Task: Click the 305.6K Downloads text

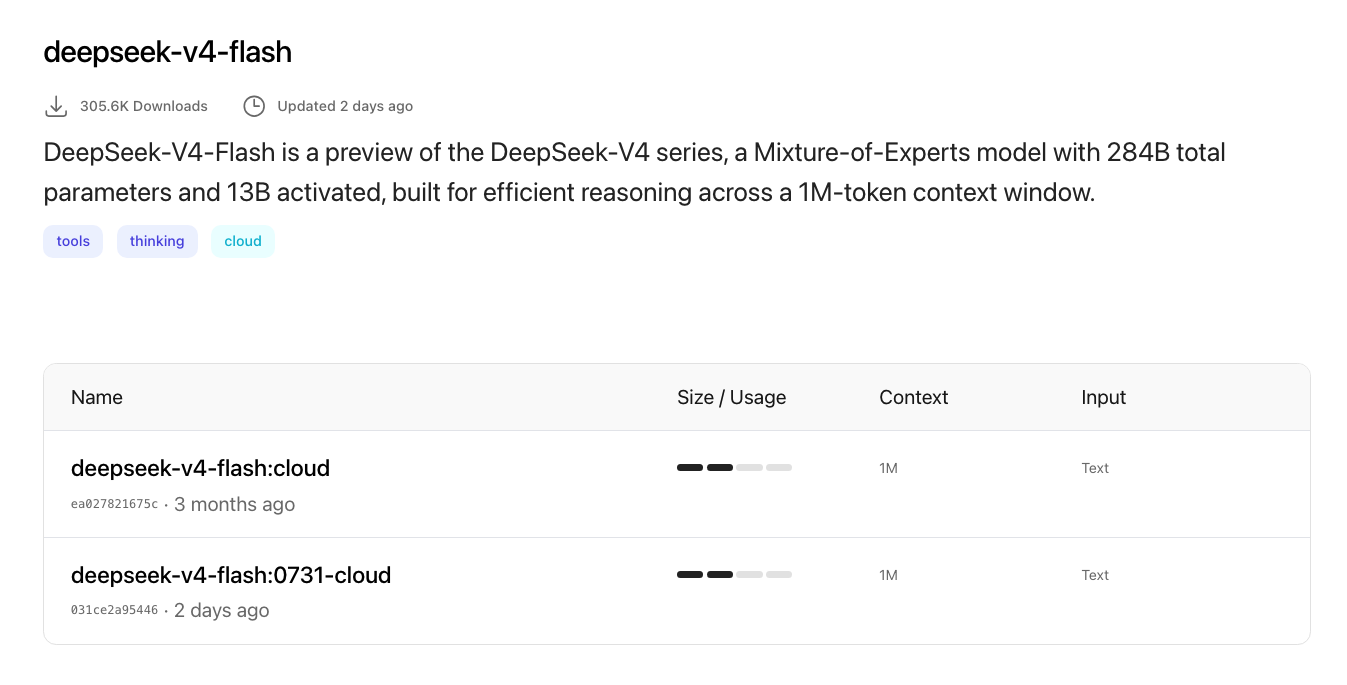Action: coord(144,106)
